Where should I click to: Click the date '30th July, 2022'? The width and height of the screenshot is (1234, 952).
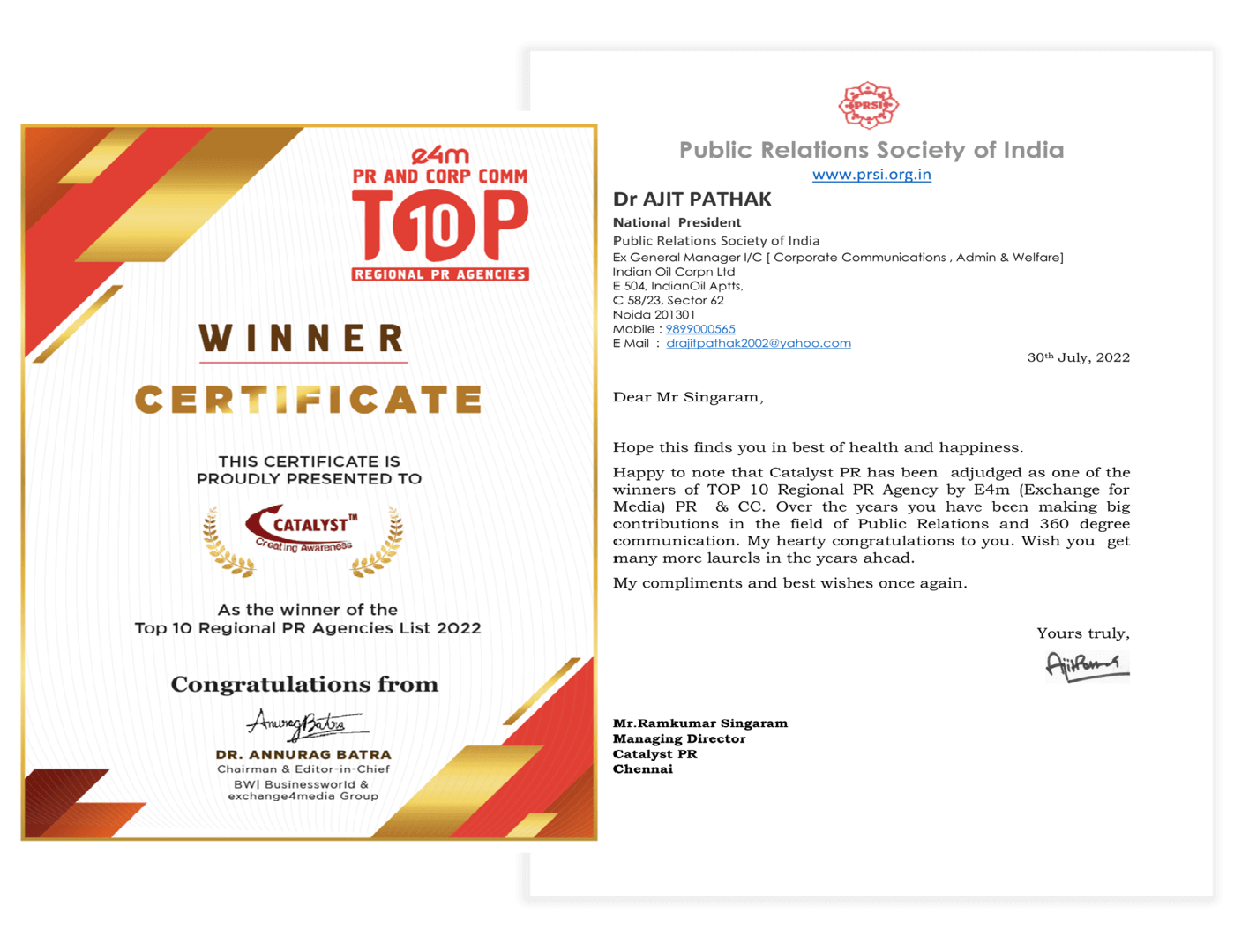pos(1078,357)
